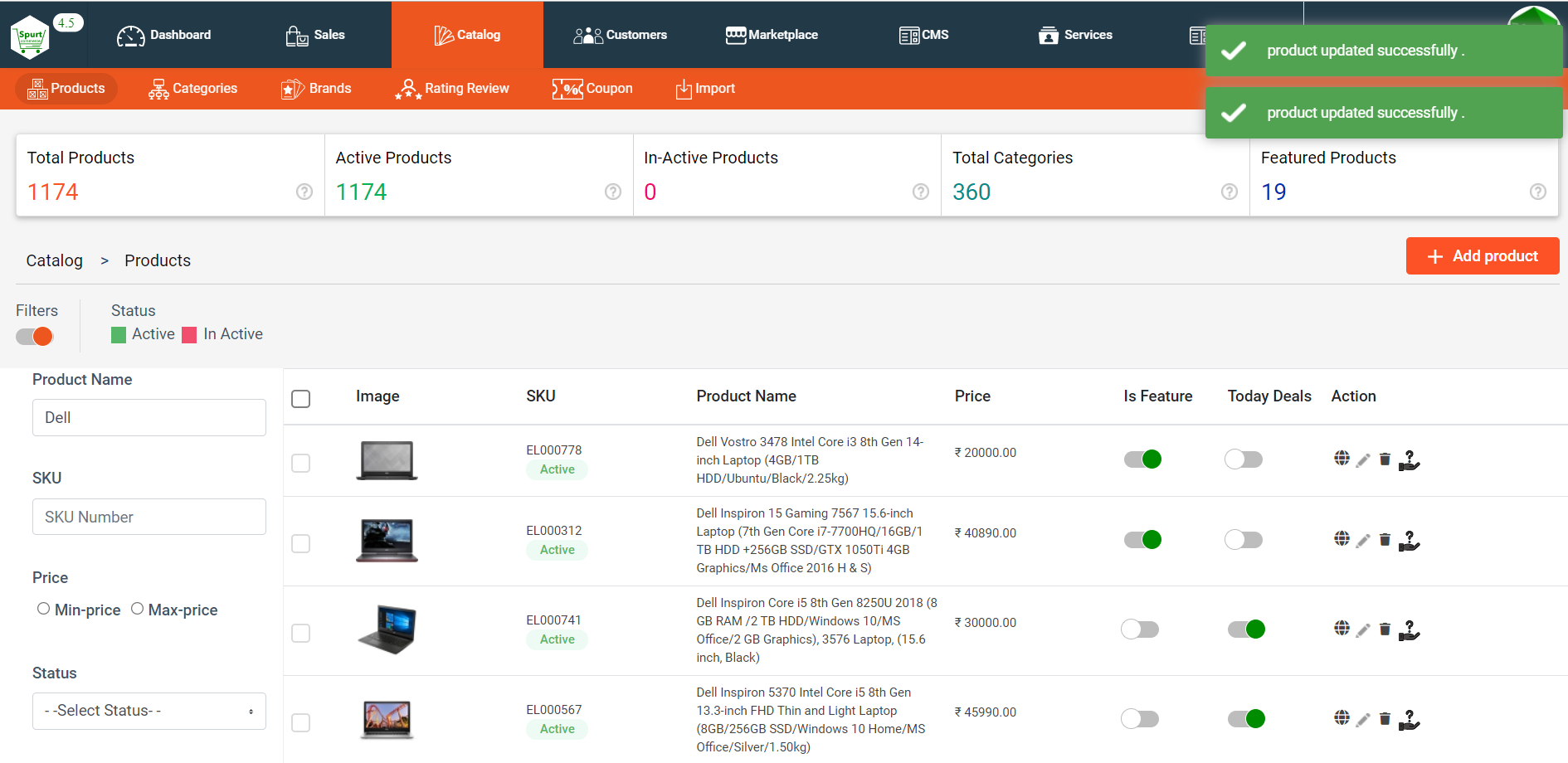Click the Spurt commerce logo icon
Image resolution: width=1568 pixels, height=763 pixels.
click(x=31, y=36)
